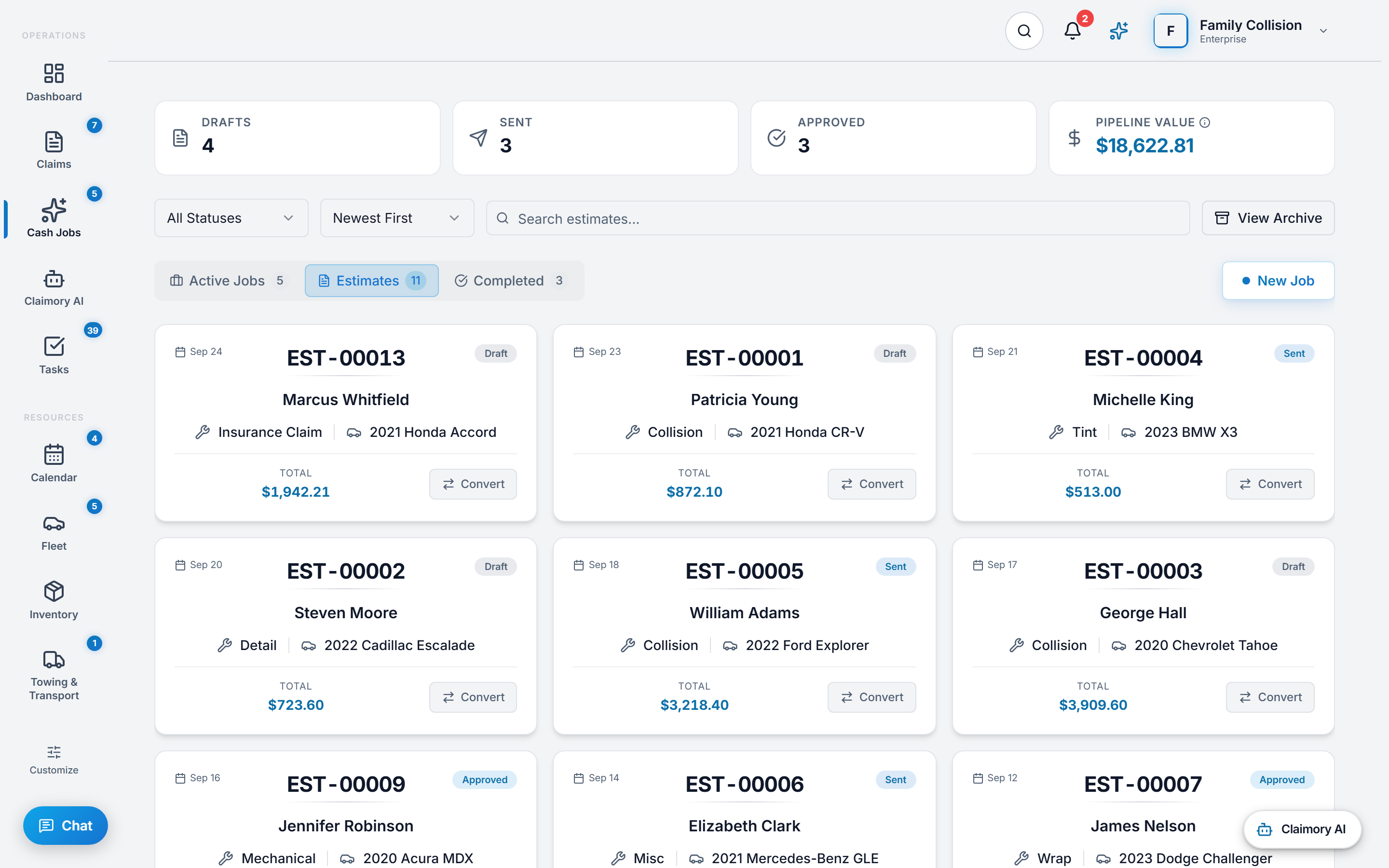Open the Dashboard sidebar icon
Image resolution: width=1389 pixels, height=868 pixels.
click(54, 73)
